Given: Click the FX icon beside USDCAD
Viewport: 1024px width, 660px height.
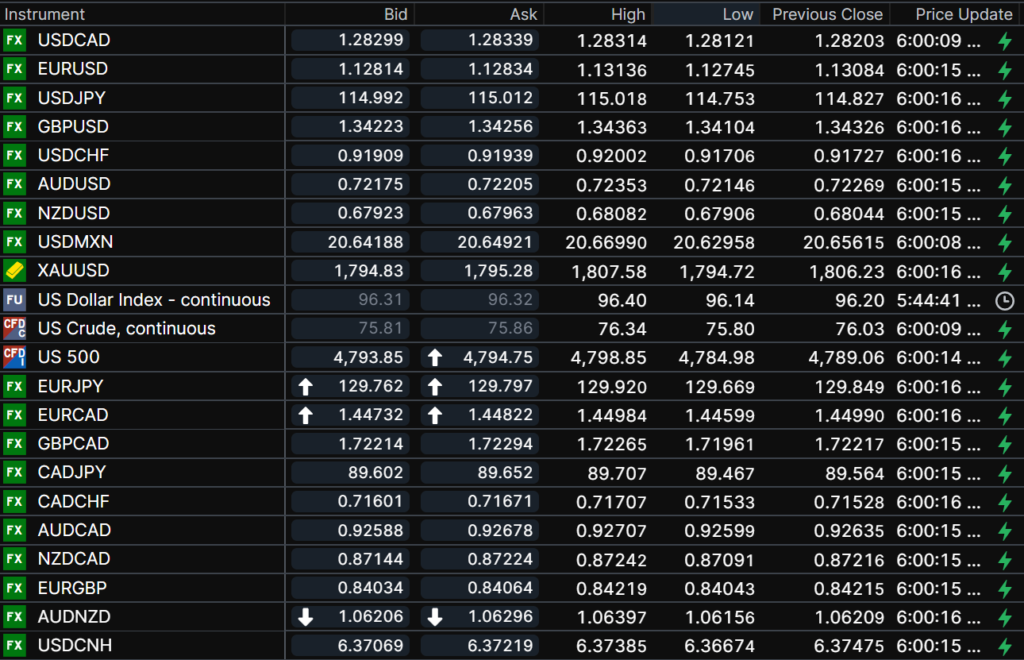Looking at the screenshot, I should click(x=14, y=40).
